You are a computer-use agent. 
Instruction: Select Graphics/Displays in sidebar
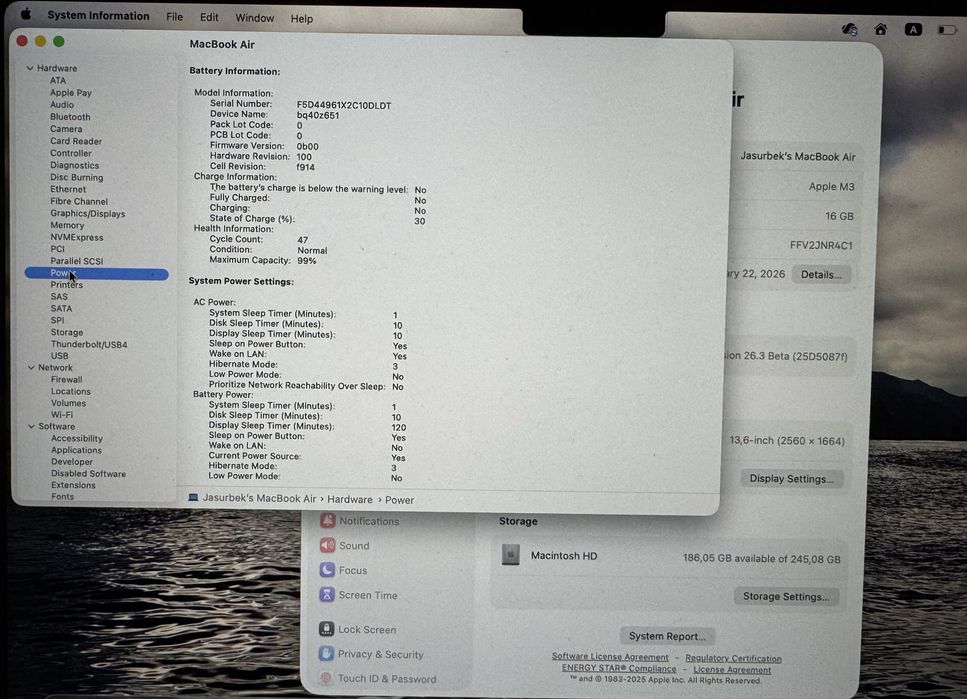[88, 213]
